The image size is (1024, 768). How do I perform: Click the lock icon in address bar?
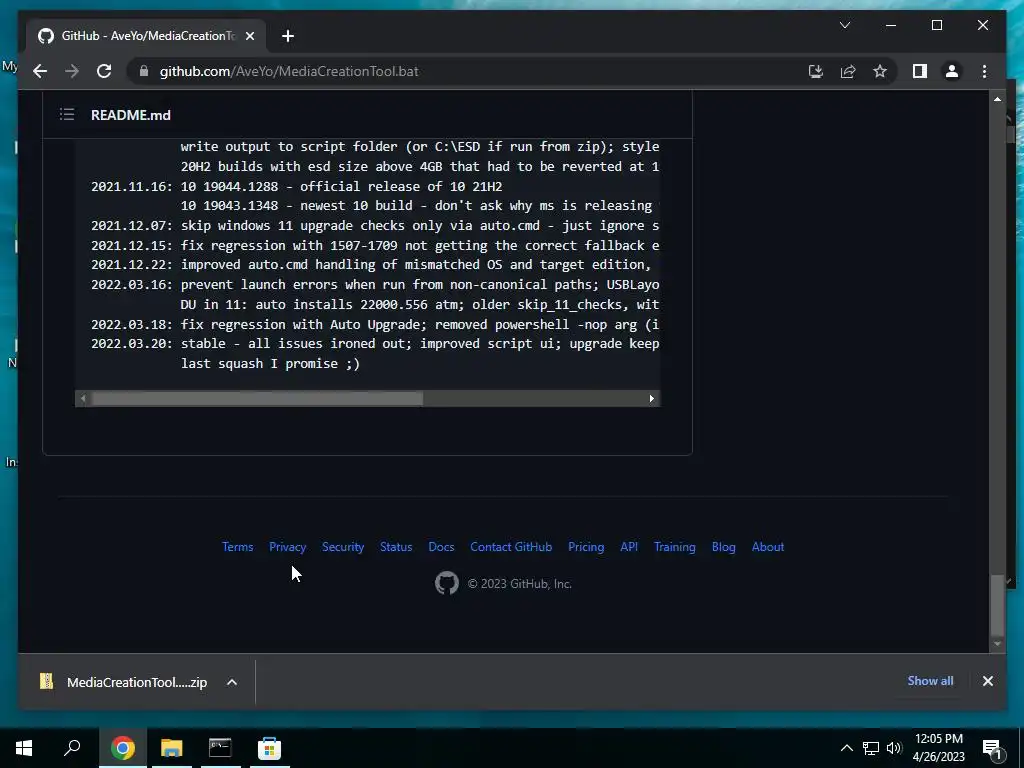click(144, 71)
